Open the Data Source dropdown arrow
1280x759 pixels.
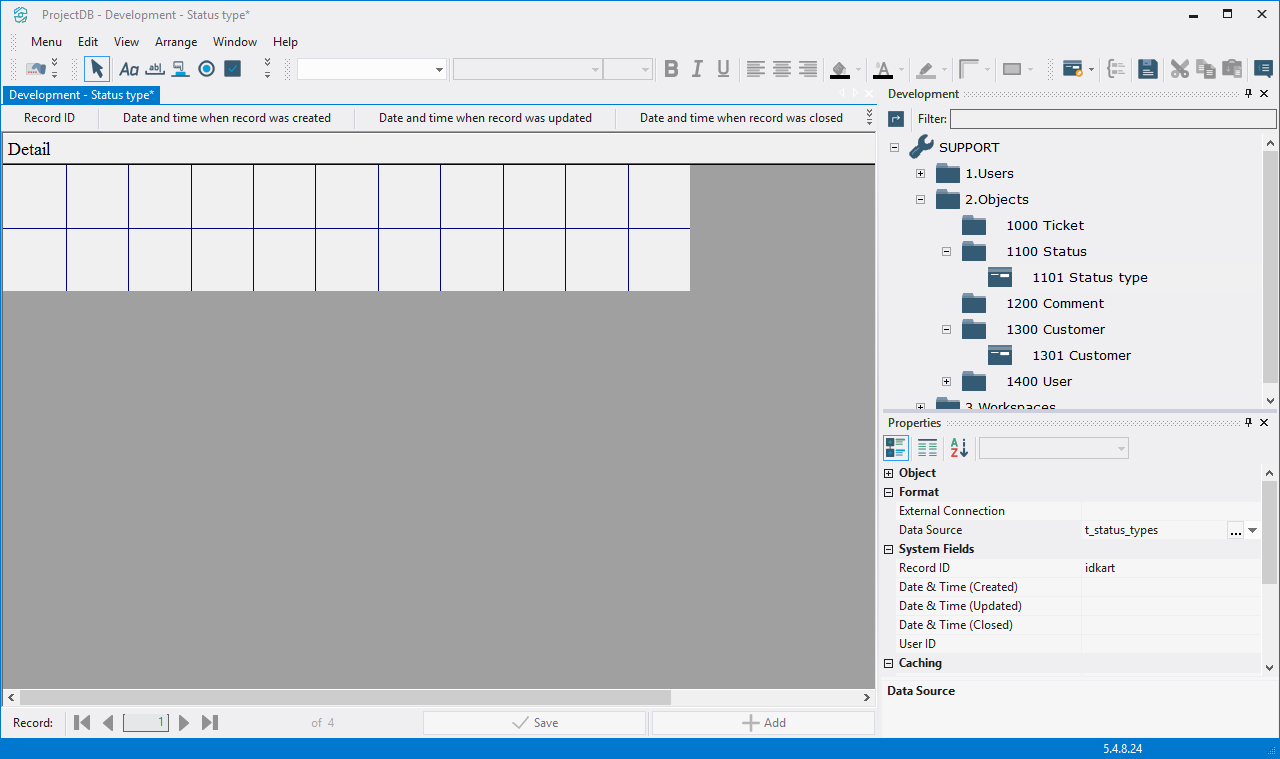pyautogui.click(x=1252, y=531)
